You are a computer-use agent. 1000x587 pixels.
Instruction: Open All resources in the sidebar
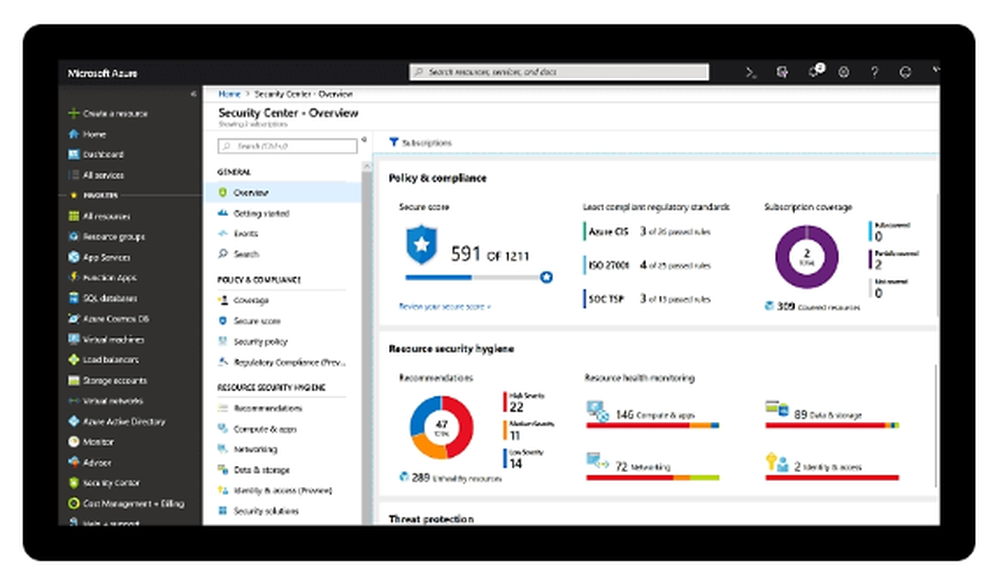pos(99,216)
